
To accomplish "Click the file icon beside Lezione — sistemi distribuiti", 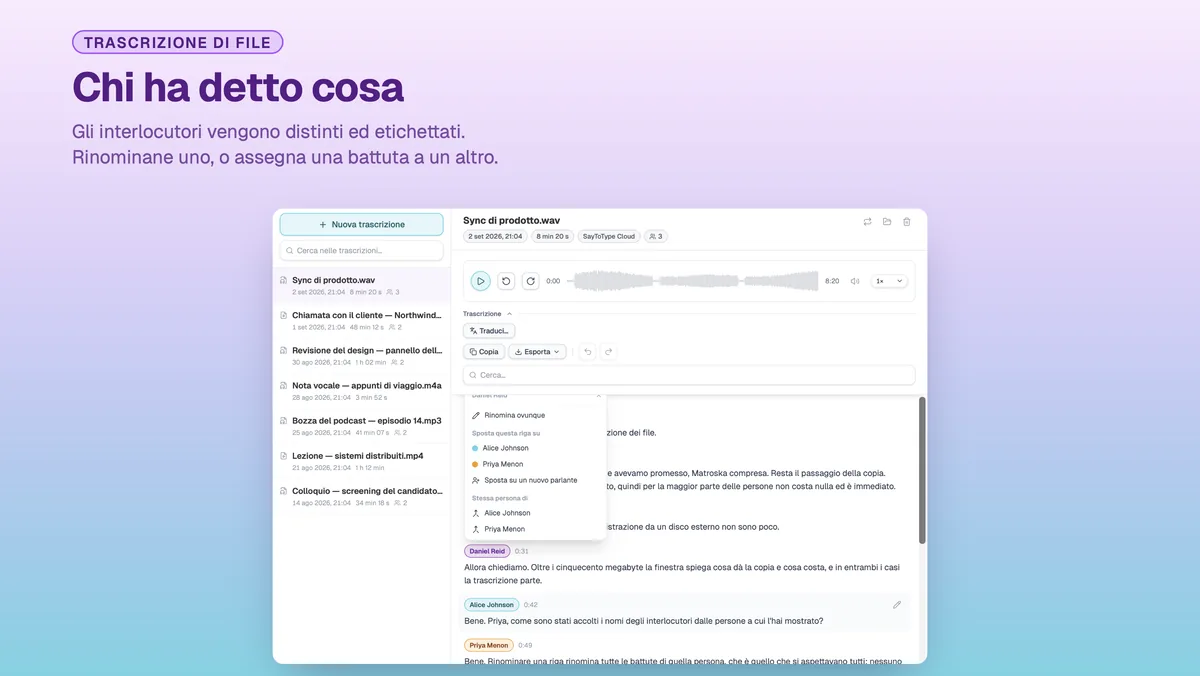I will pyautogui.click(x=284, y=456).
